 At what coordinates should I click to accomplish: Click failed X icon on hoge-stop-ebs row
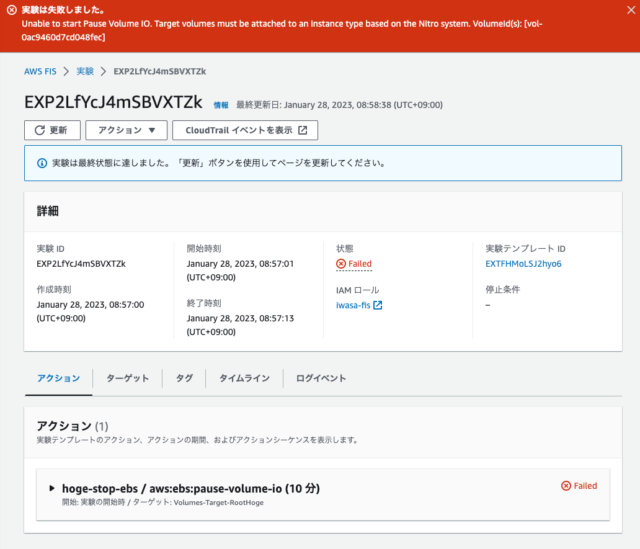click(x=566, y=486)
